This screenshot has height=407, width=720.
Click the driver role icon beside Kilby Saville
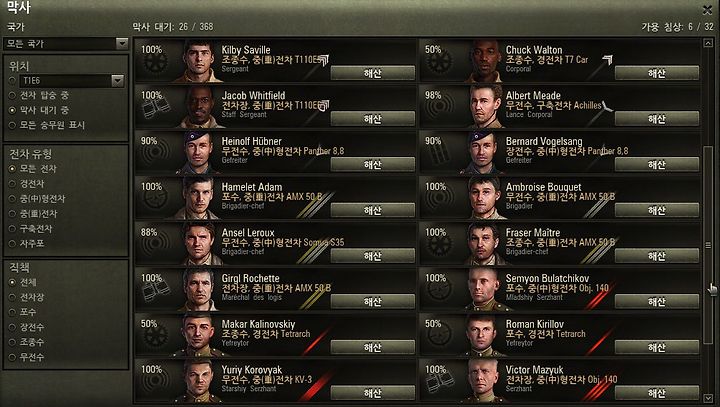(x=155, y=63)
